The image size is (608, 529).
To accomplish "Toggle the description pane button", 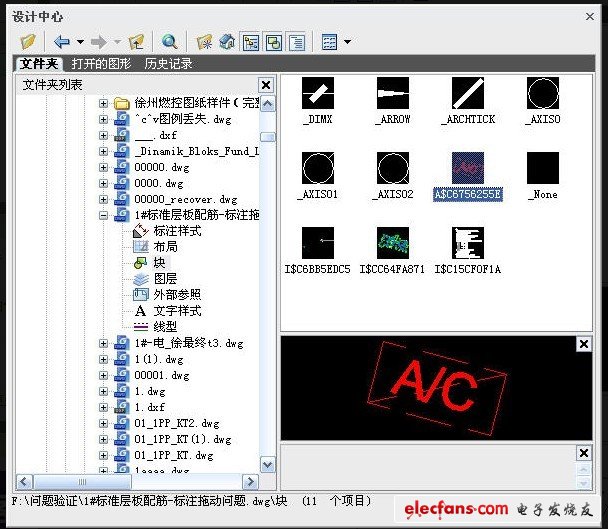I will pyautogui.click(x=297, y=42).
